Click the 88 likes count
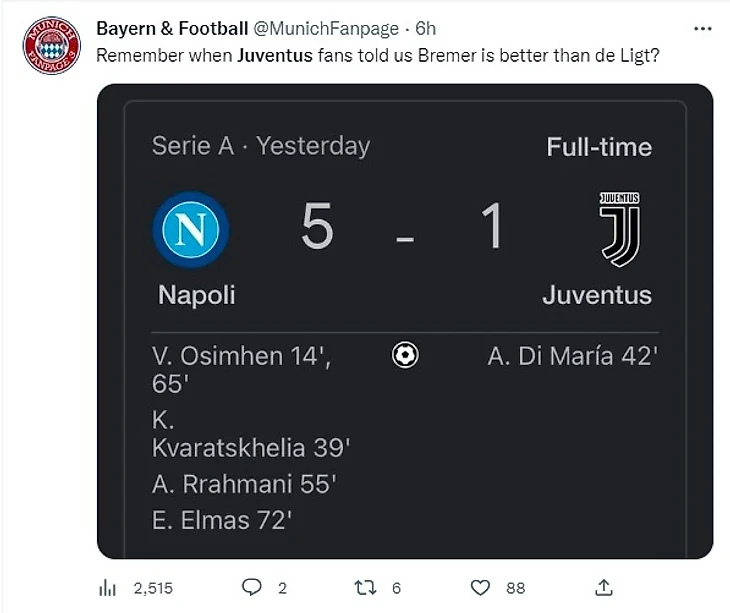 click(516, 589)
